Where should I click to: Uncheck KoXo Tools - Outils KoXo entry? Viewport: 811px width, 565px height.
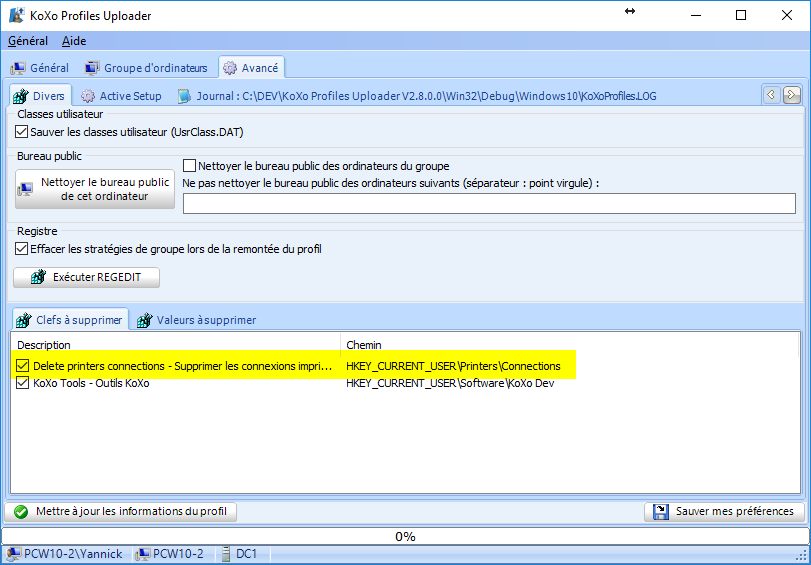22,383
